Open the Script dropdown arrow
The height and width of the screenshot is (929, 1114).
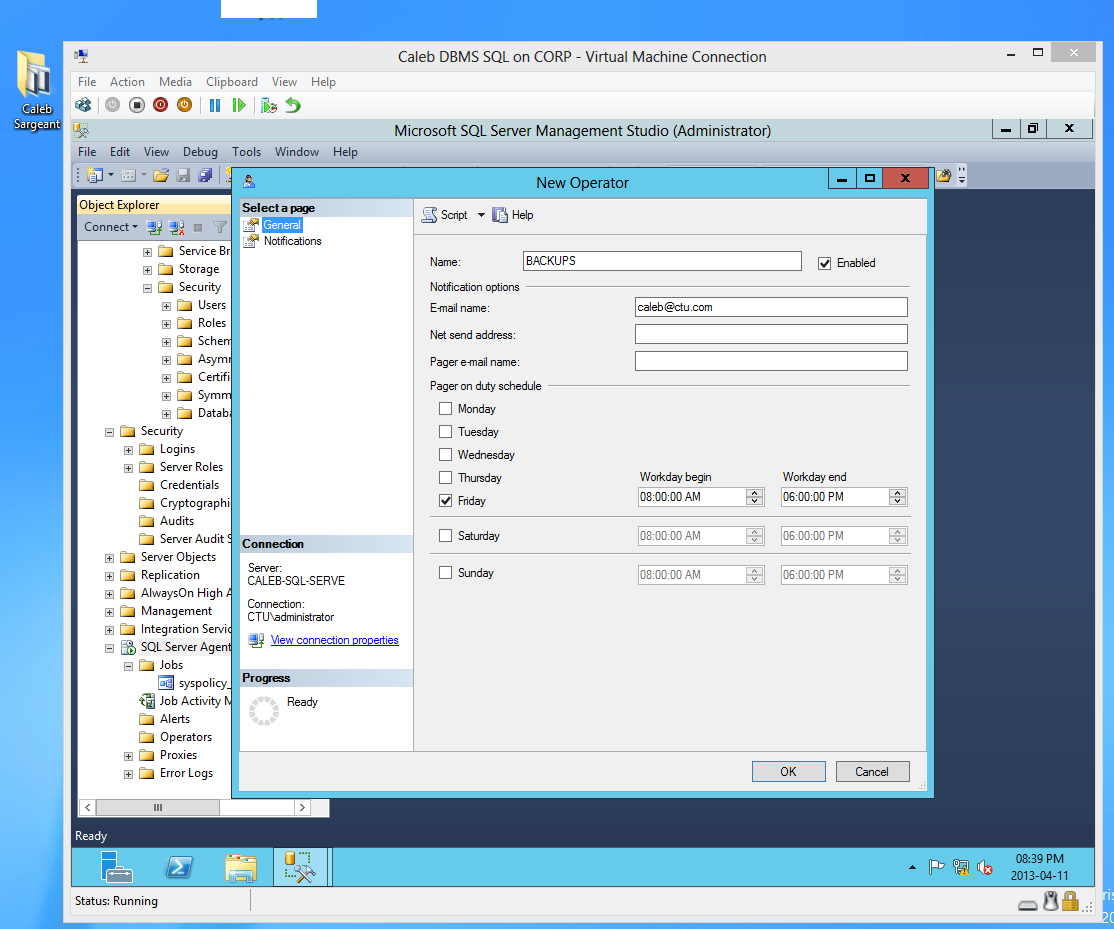(x=481, y=215)
